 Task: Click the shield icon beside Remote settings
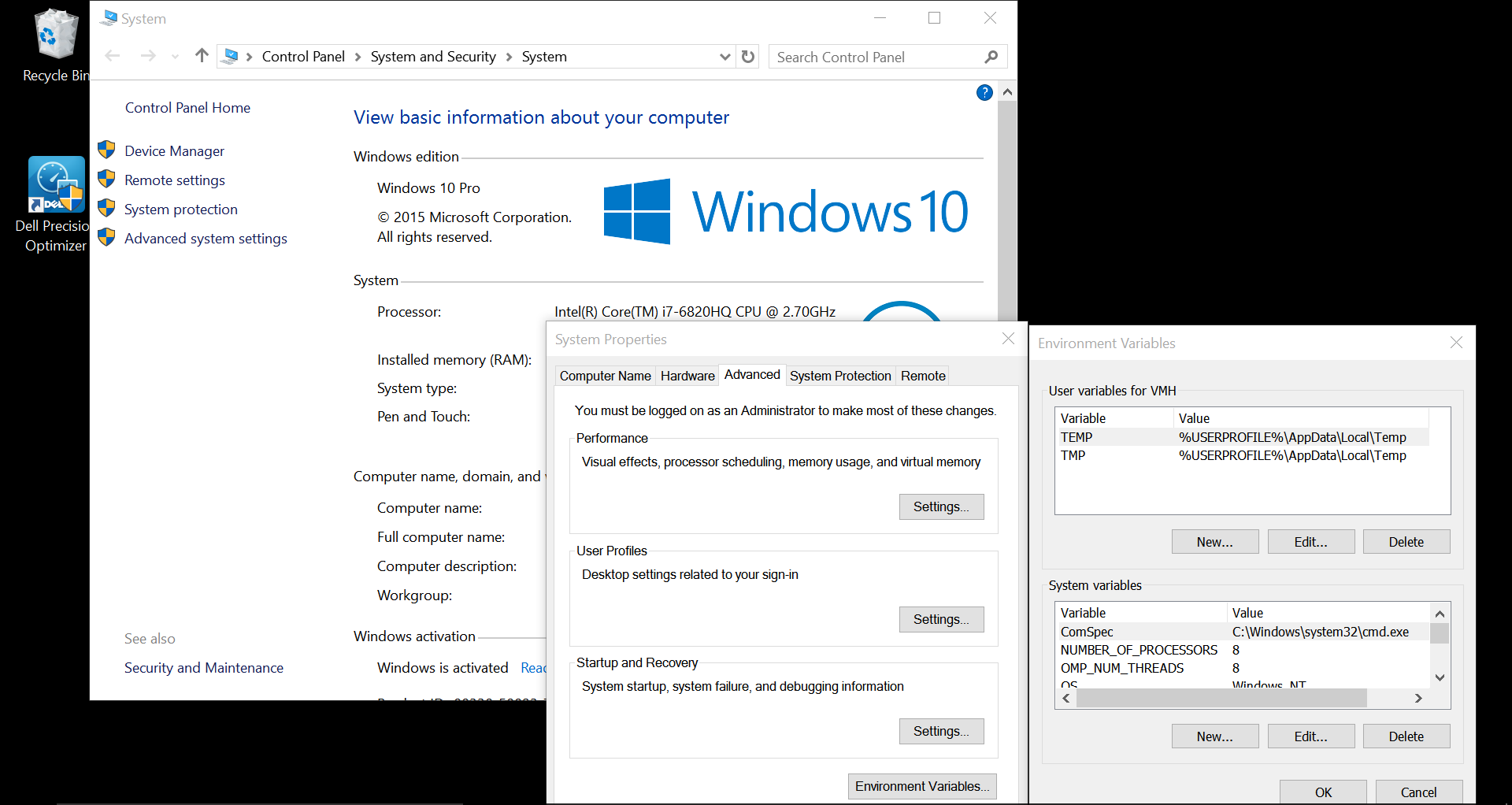tap(106, 179)
